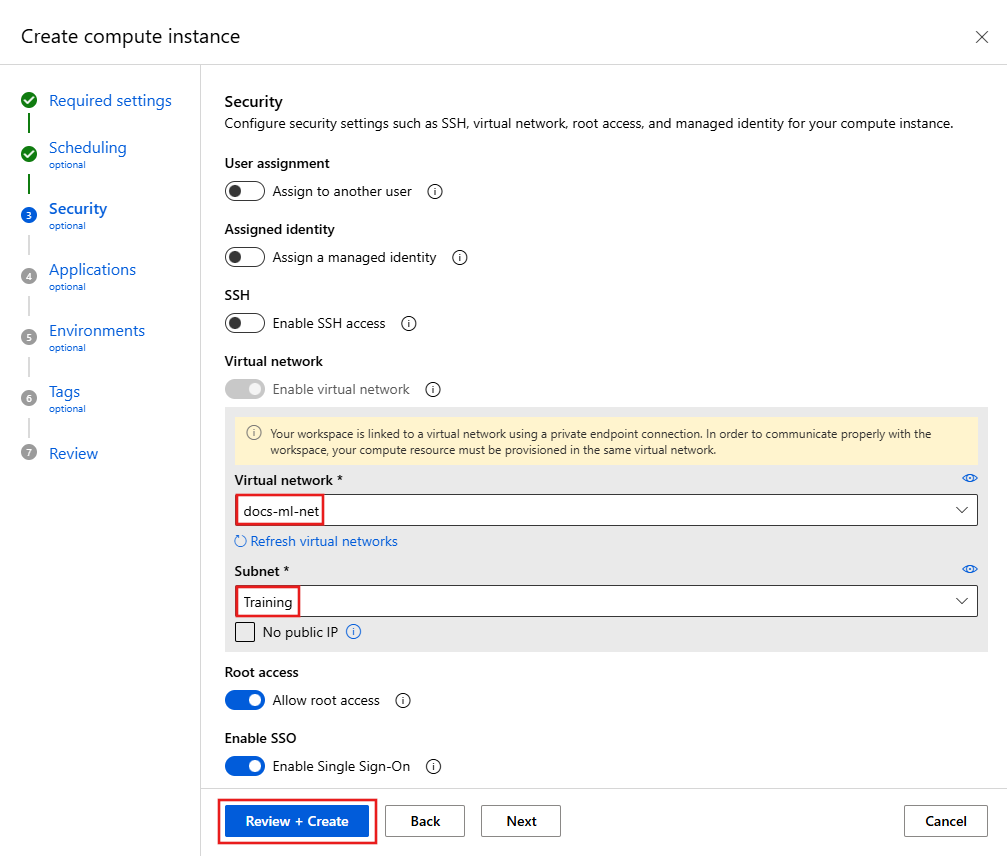Click the info icon beside Assign a managed identity
This screenshot has height=856, width=1007.
coord(459,257)
